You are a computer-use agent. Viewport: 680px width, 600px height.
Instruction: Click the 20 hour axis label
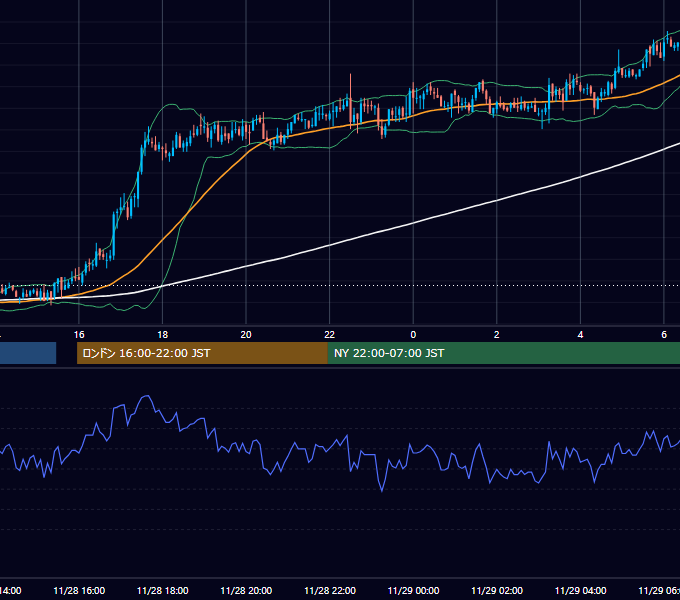(246, 334)
